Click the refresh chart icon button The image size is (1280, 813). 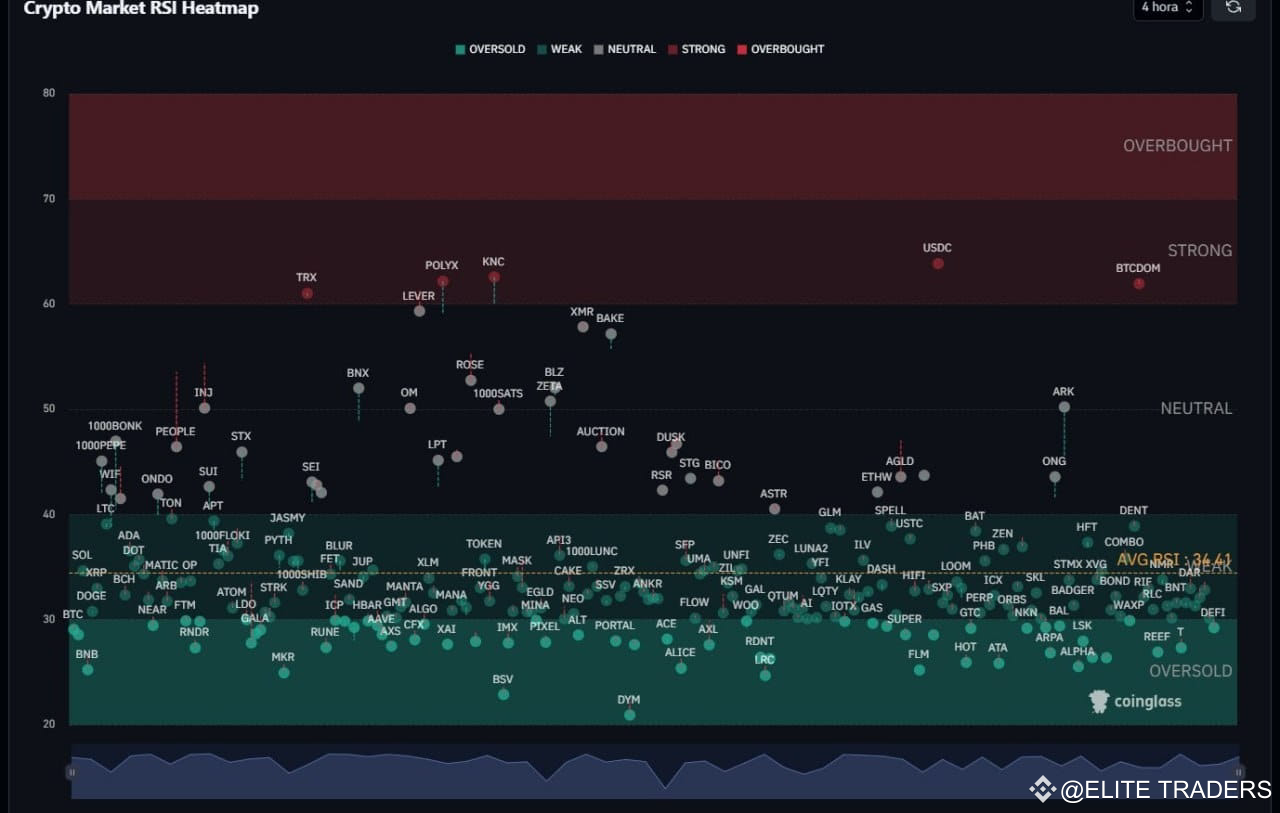[x=1233, y=8]
